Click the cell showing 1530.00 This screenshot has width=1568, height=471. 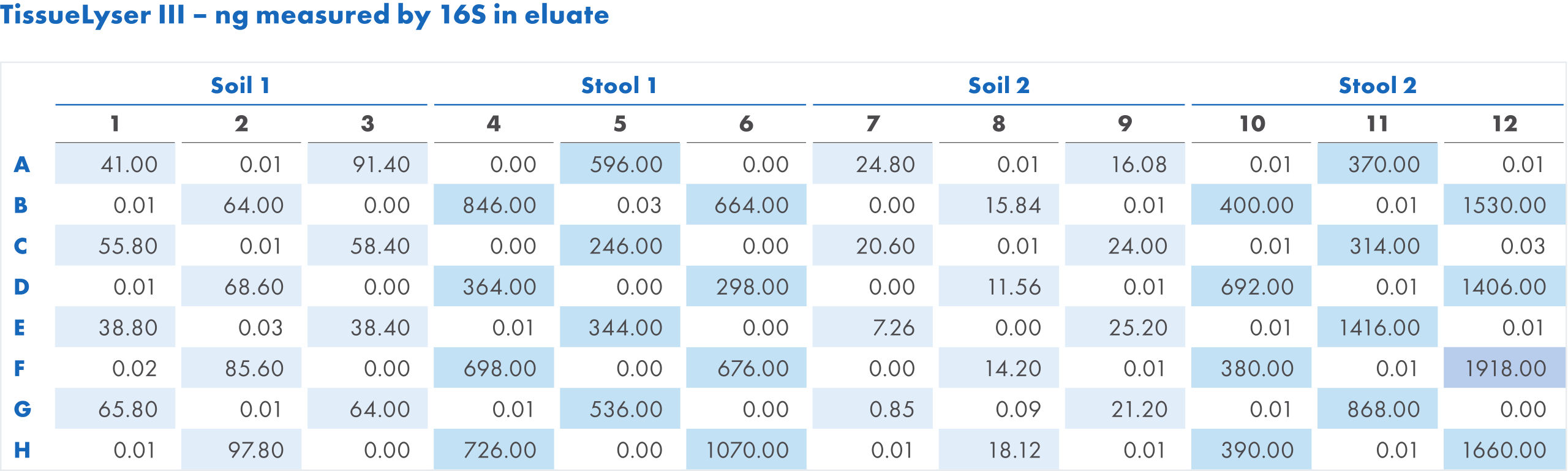click(x=1504, y=205)
